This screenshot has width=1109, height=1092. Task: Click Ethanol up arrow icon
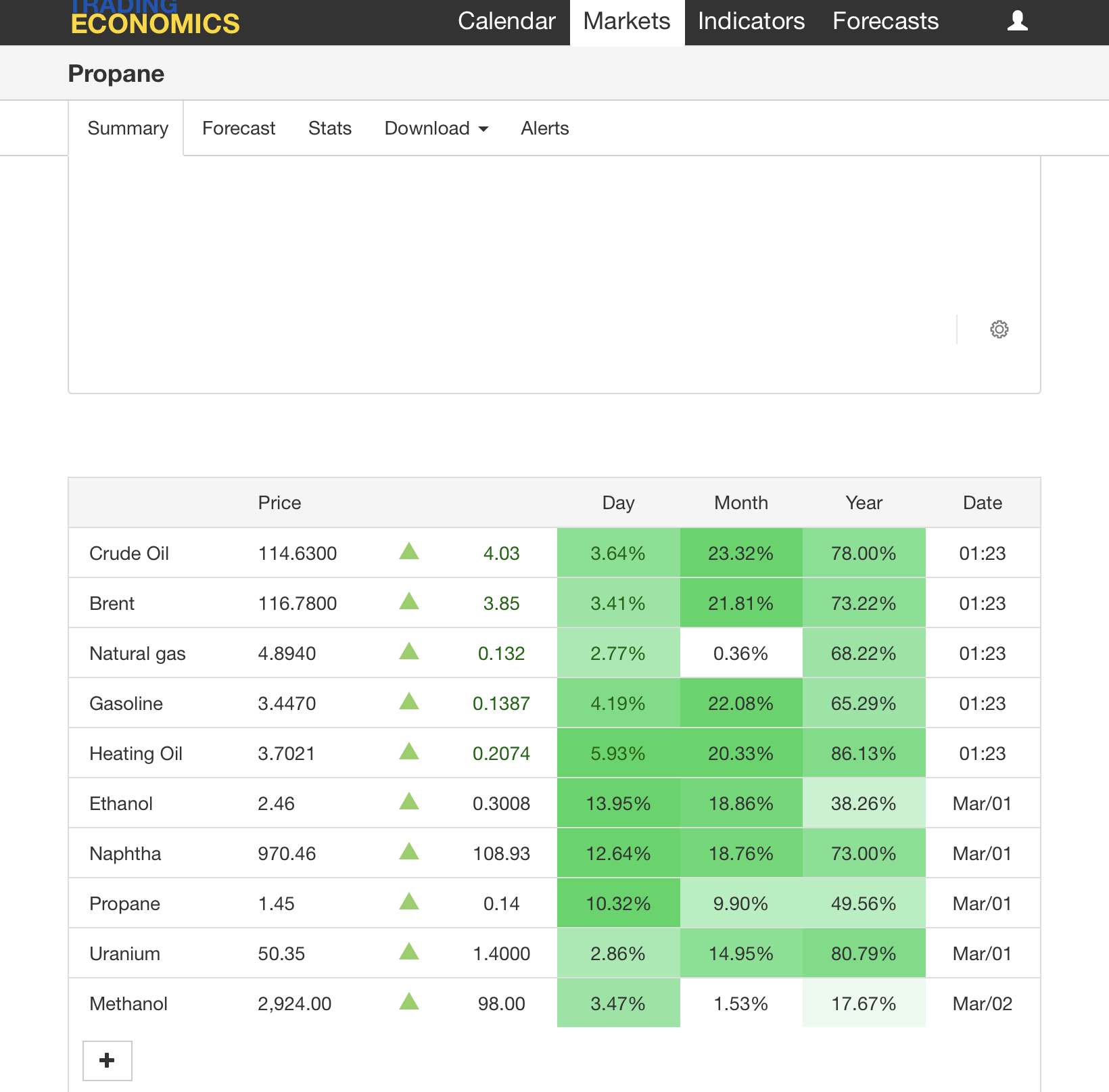[409, 801]
